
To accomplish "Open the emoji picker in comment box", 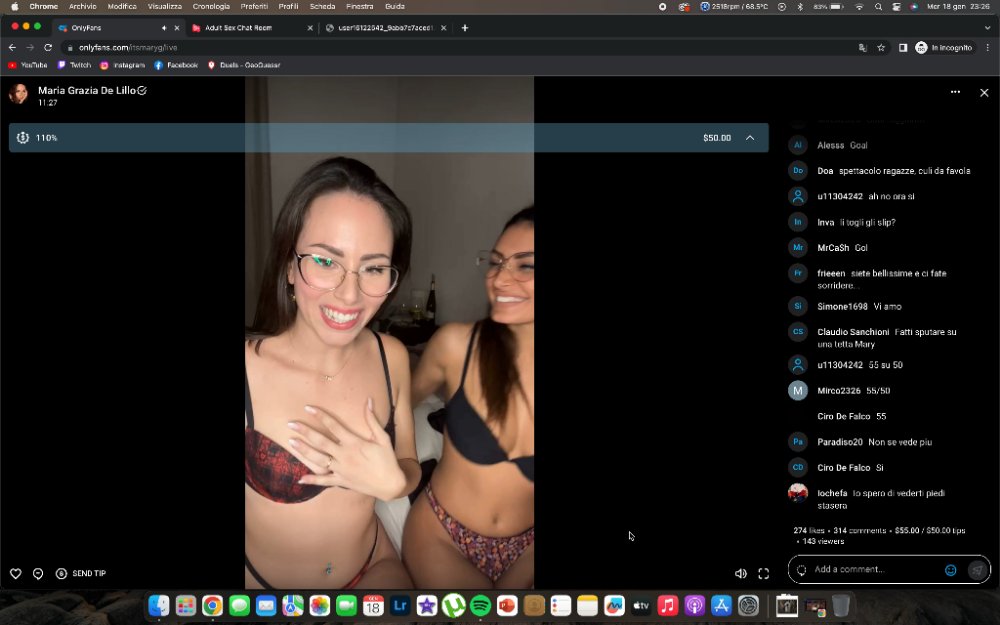I will [950, 570].
